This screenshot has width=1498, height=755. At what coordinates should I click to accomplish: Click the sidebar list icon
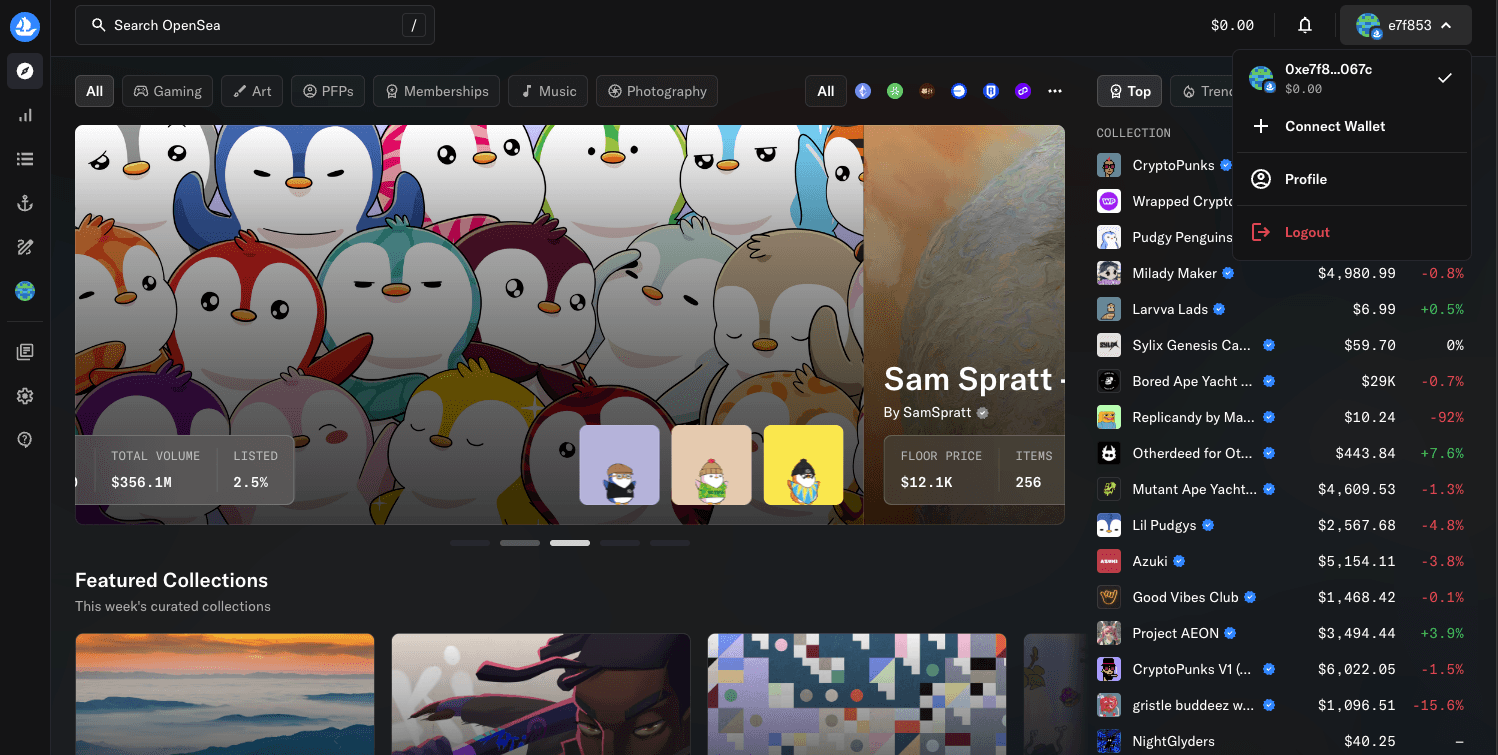click(x=25, y=159)
